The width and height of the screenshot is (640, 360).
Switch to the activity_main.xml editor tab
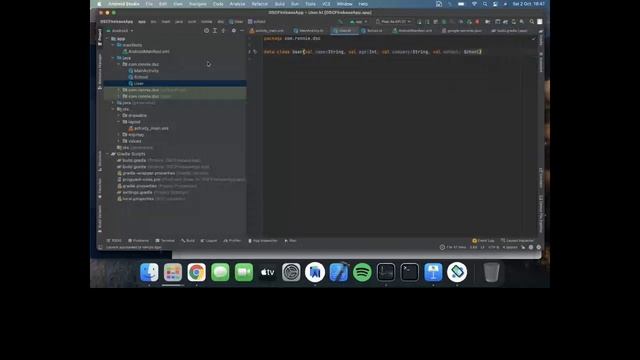267,31
